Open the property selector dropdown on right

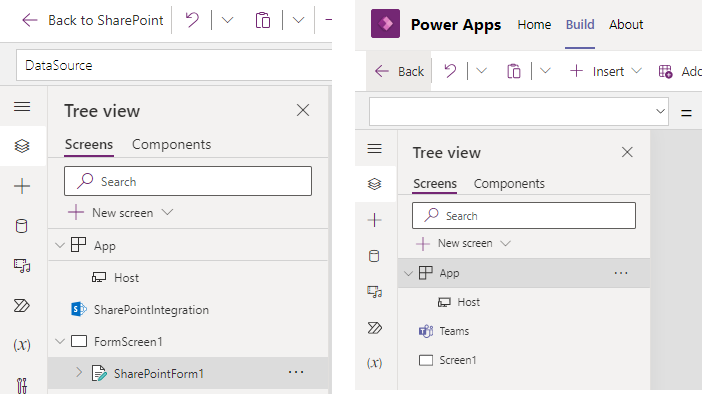pyautogui.click(x=660, y=111)
